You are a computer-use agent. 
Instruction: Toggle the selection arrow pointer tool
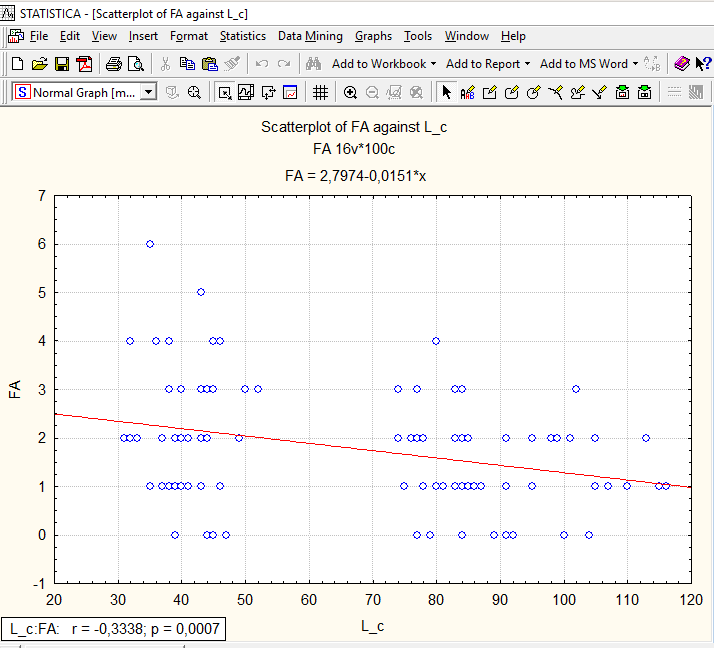click(446, 93)
